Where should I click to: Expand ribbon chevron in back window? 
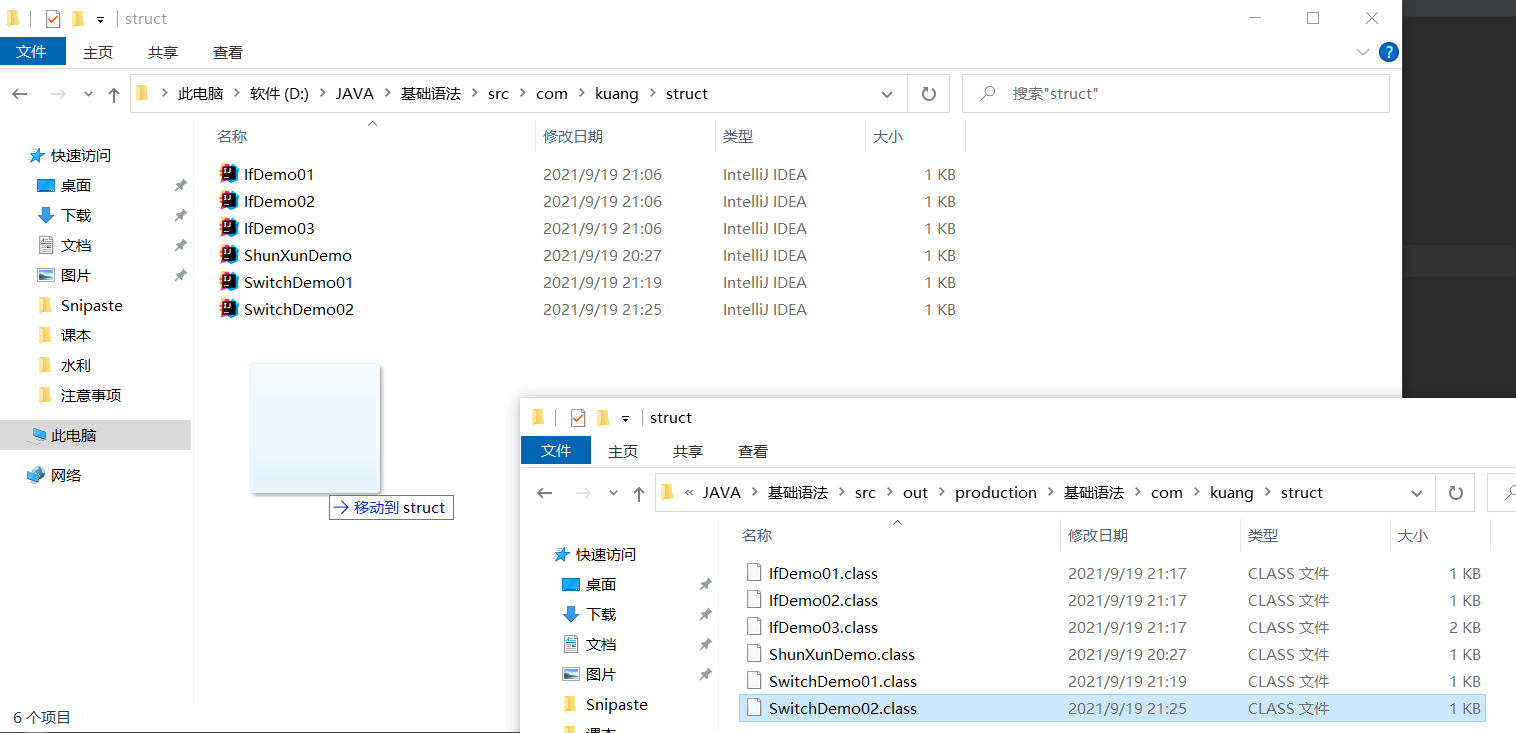click(x=1362, y=52)
